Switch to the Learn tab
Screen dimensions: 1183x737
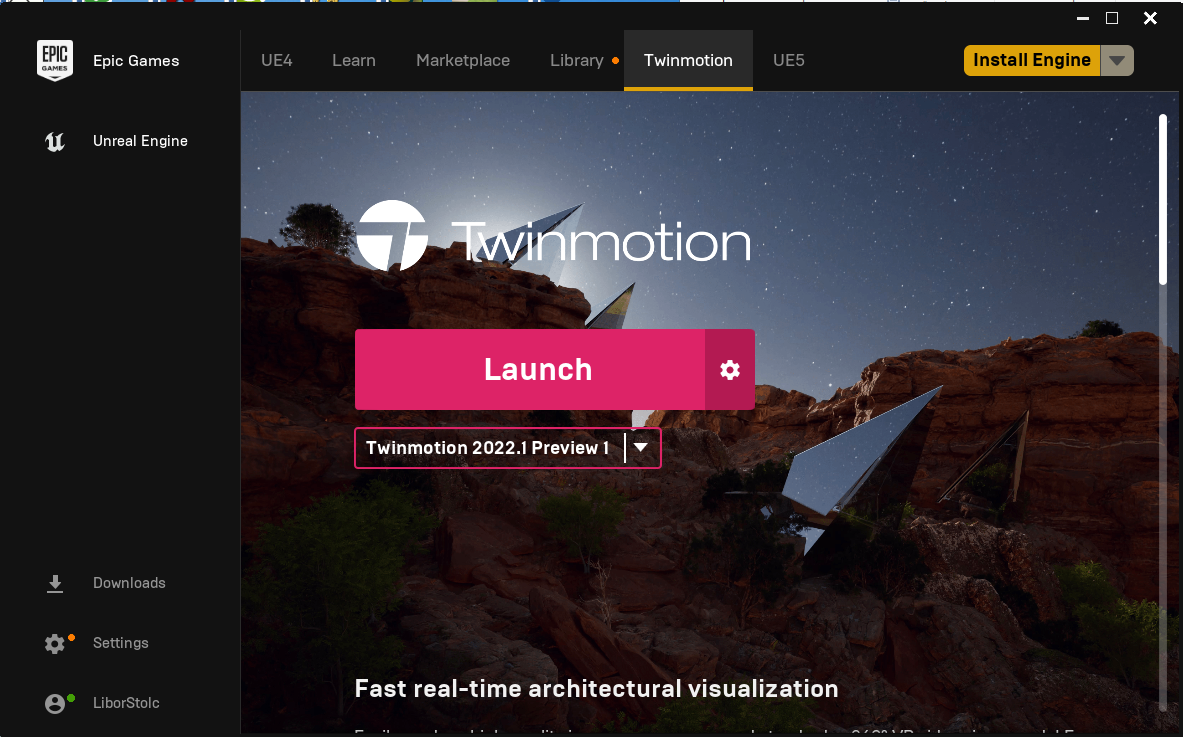click(354, 60)
